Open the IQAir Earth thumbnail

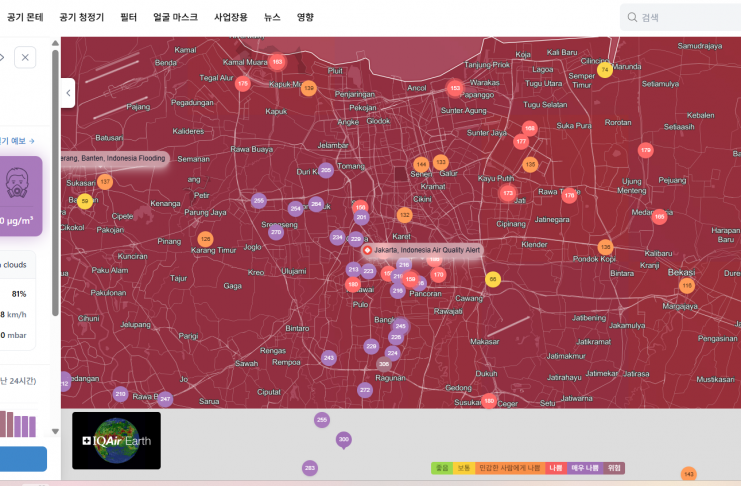116,440
